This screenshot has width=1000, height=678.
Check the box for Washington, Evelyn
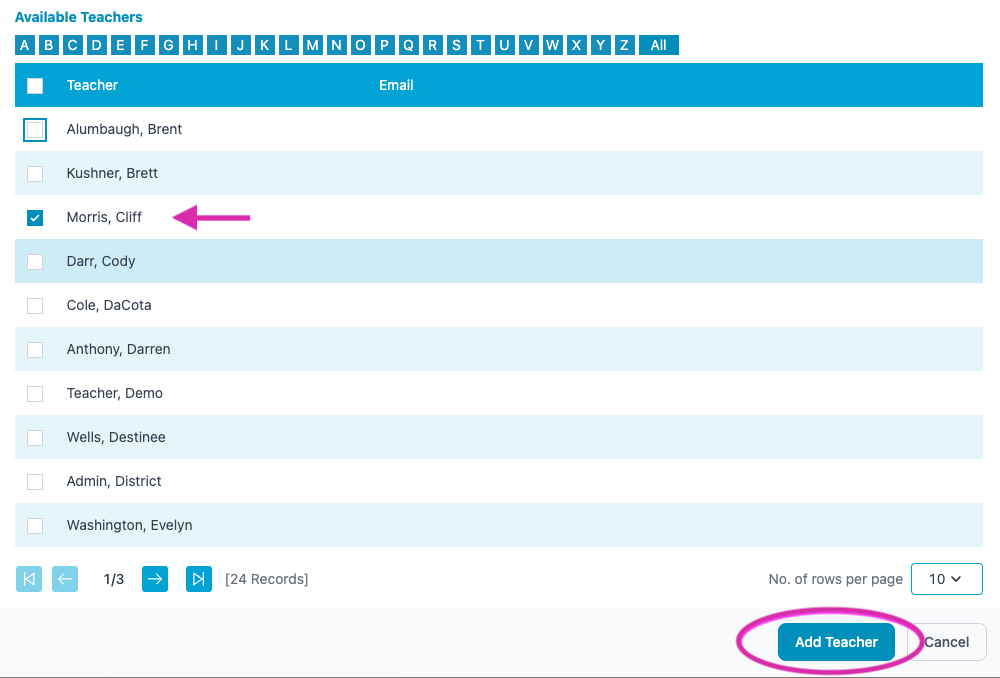pos(35,526)
